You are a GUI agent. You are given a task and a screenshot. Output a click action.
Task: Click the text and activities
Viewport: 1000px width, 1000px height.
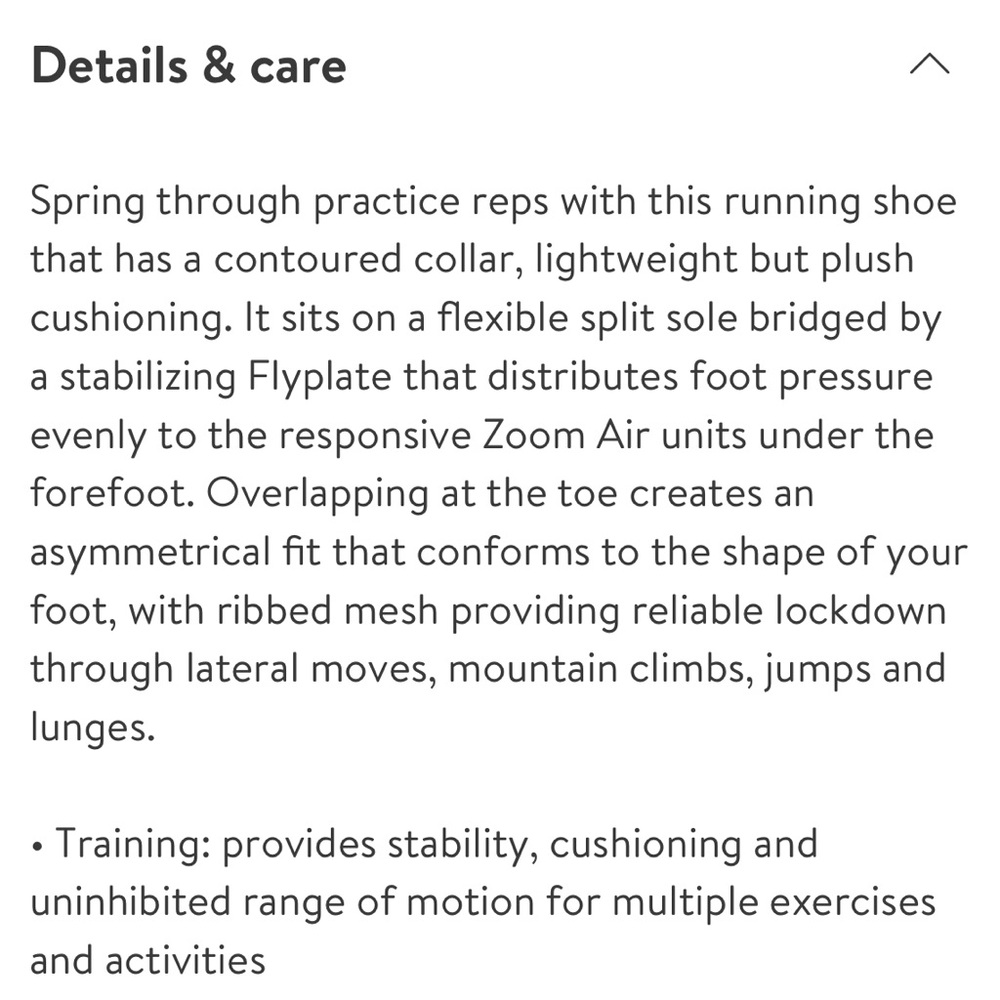coord(148,961)
